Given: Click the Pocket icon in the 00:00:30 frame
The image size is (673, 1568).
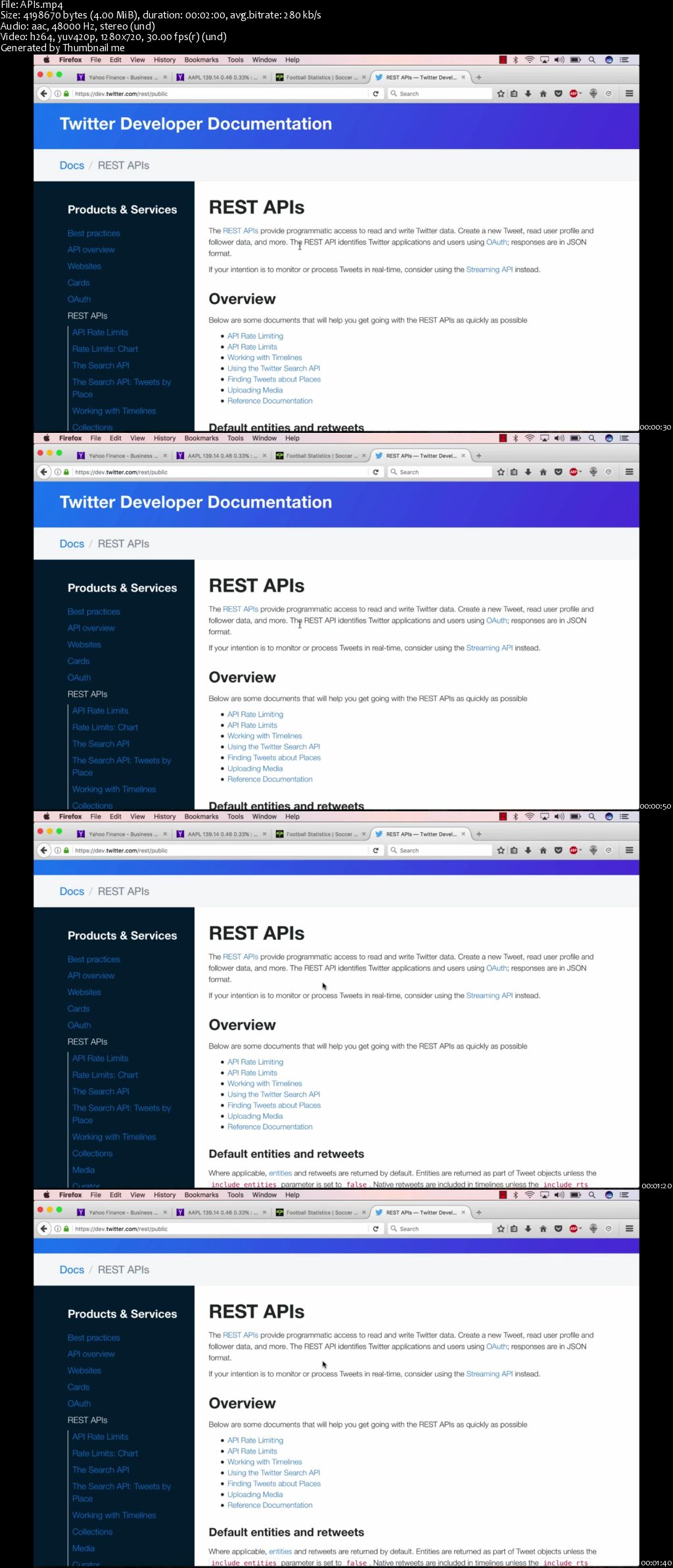Looking at the screenshot, I should [558, 94].
